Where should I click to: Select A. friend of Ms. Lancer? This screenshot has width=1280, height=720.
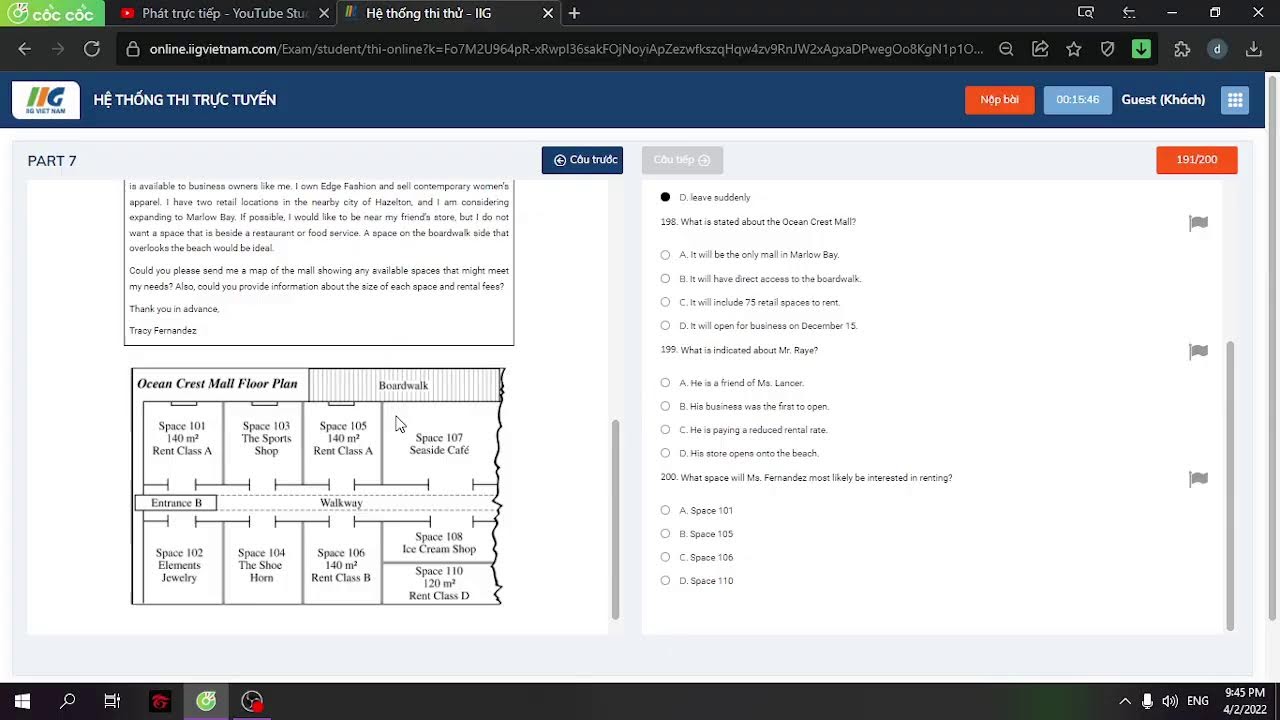click(x=665, y=383)
